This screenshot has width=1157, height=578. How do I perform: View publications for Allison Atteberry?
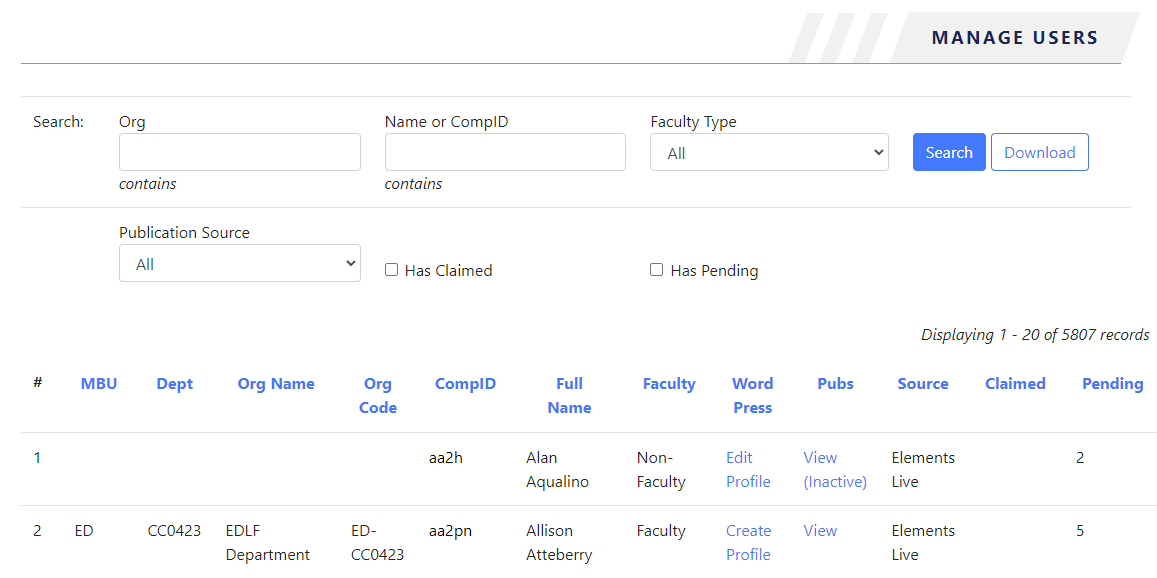coord(820,531)
